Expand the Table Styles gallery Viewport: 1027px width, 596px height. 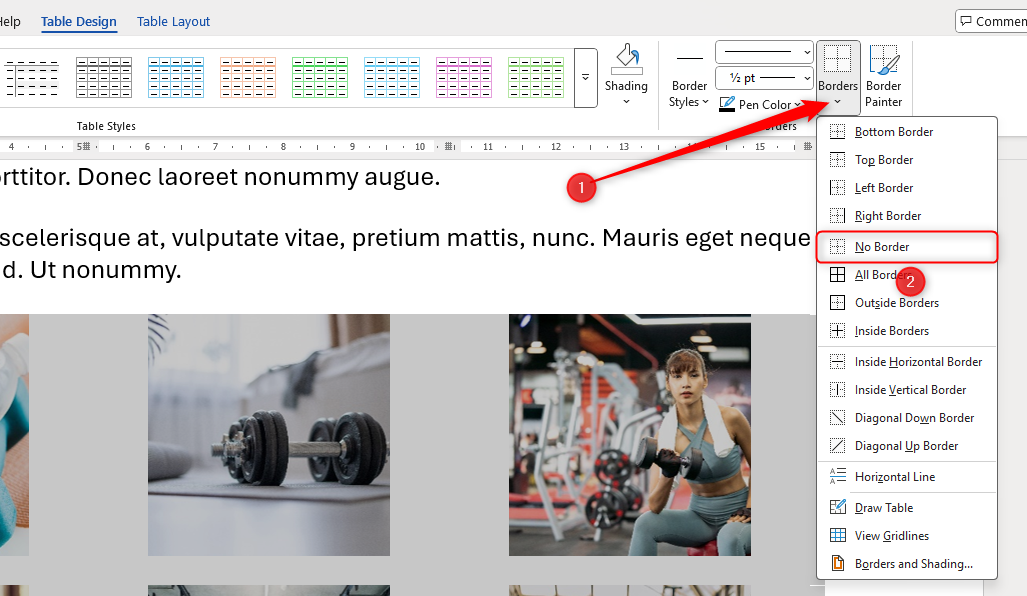pyautogui.click(x=586, y=77)
